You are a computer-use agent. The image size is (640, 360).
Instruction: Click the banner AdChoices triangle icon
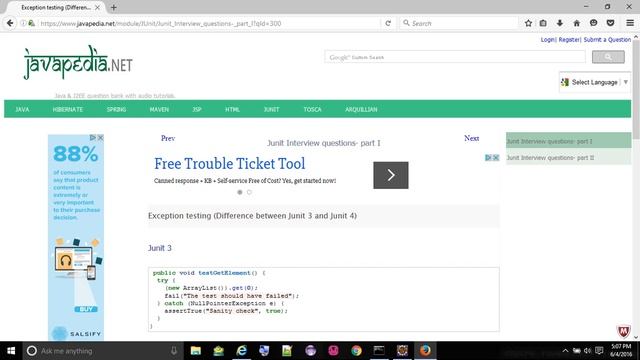(x=488, y=158)
